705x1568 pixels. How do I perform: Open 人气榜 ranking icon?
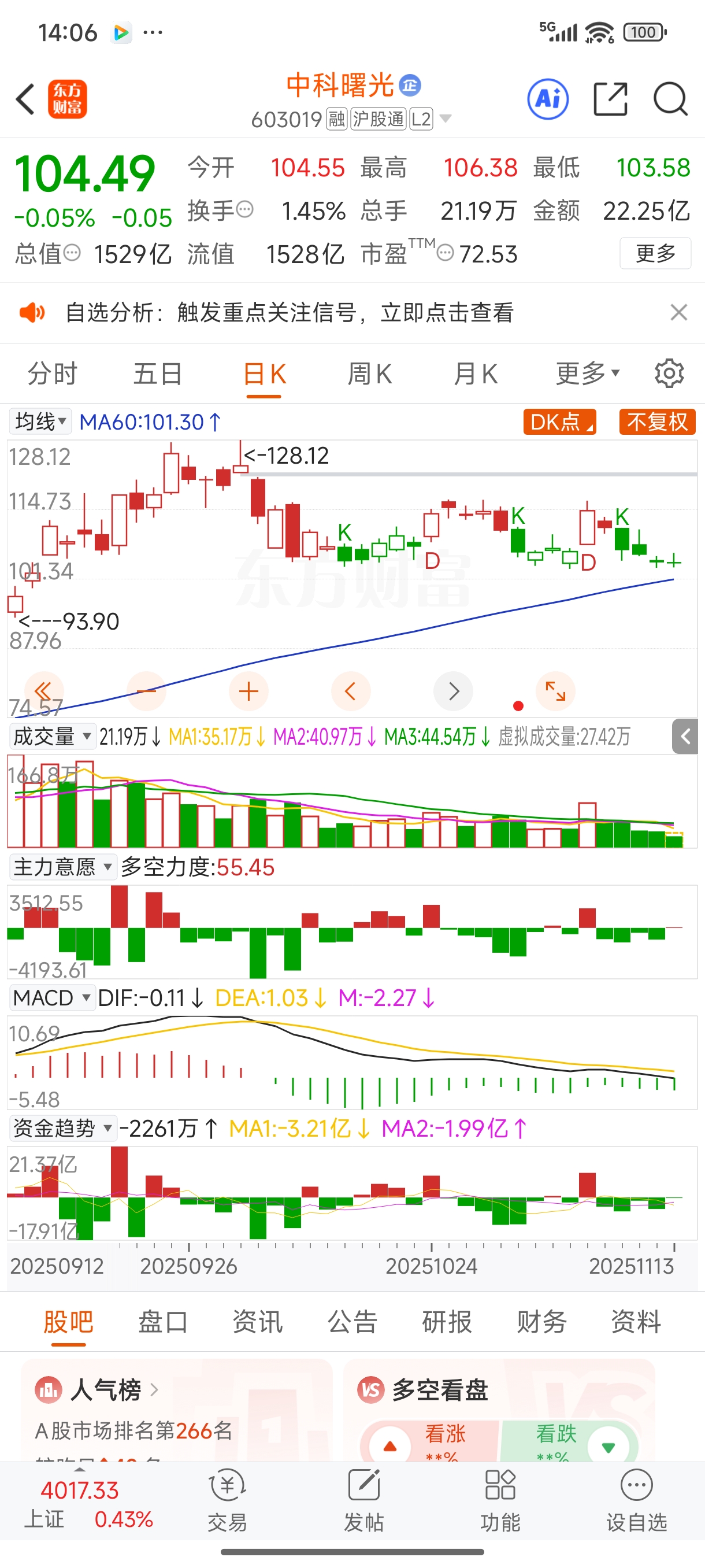click(x=48, y=1390)
